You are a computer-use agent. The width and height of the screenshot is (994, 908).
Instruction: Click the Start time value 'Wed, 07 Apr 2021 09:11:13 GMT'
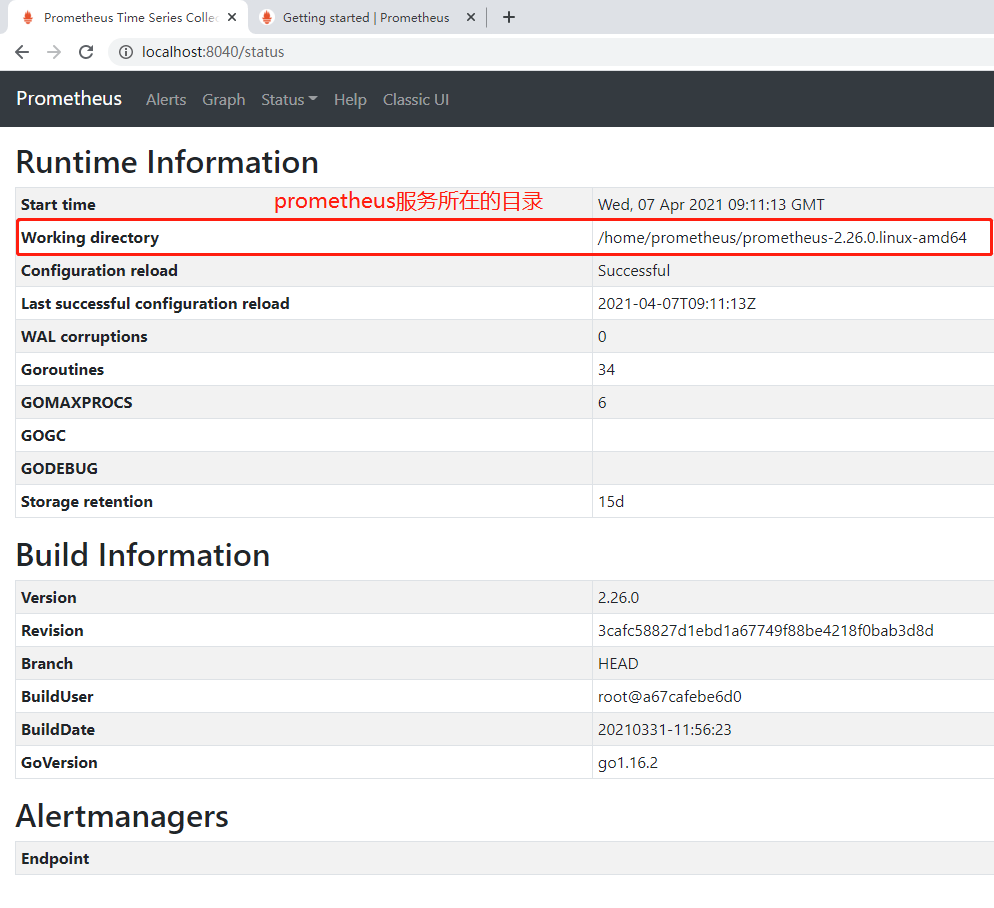coord(711,205)
